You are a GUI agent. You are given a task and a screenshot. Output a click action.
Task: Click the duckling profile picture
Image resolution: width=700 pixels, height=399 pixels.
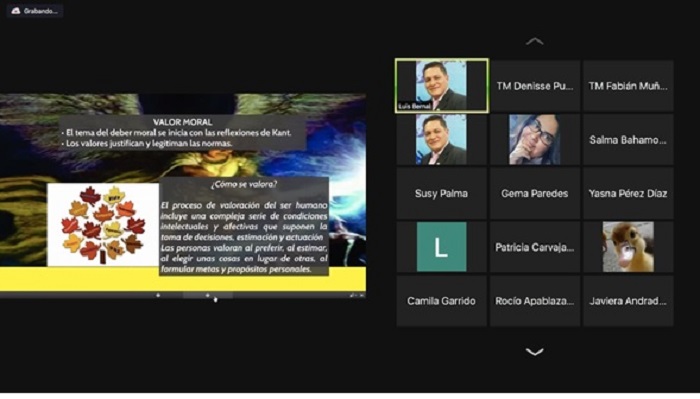628,247
